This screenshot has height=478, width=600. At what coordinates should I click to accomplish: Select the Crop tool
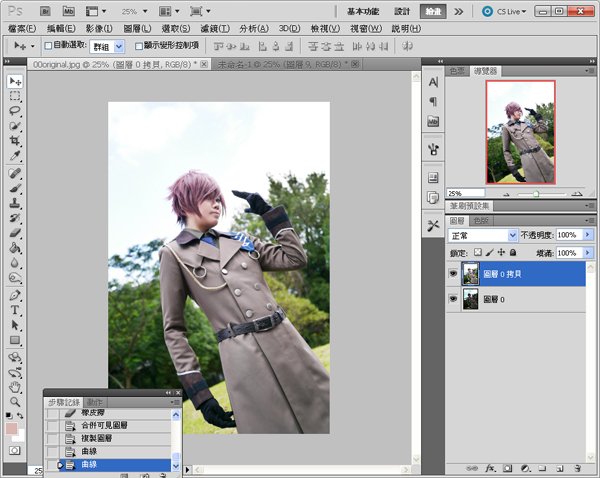[15, 141]
